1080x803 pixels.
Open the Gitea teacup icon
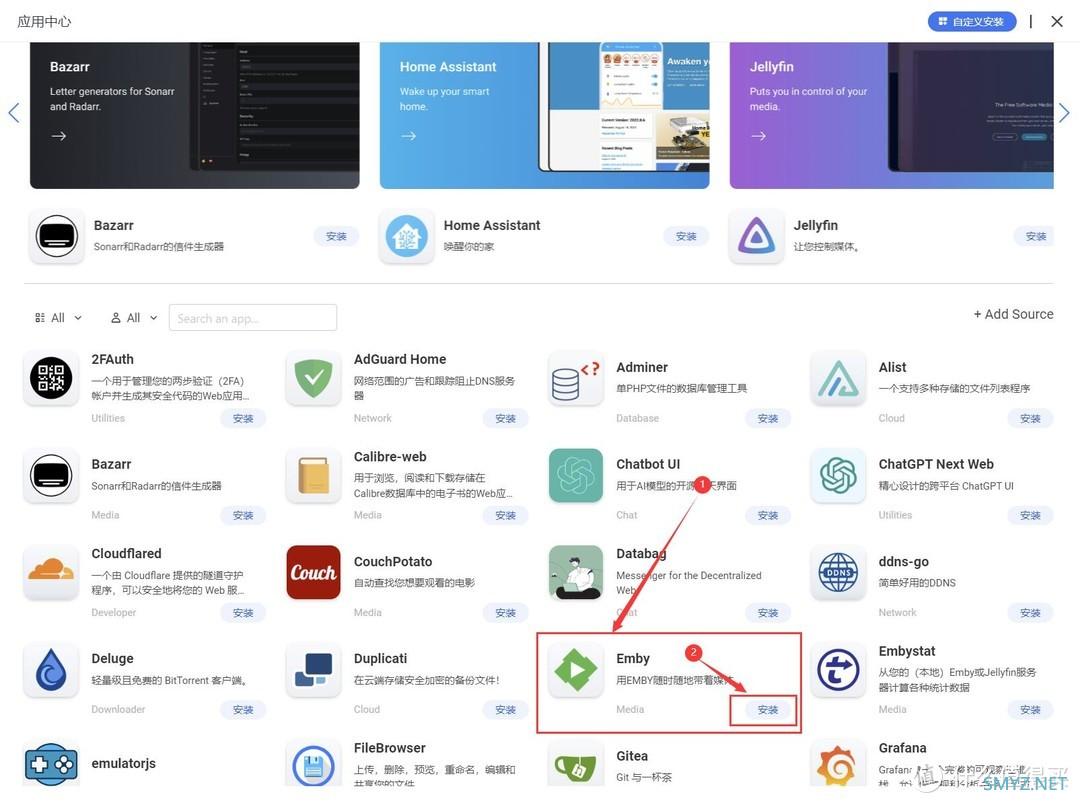(x=576, y=764)
